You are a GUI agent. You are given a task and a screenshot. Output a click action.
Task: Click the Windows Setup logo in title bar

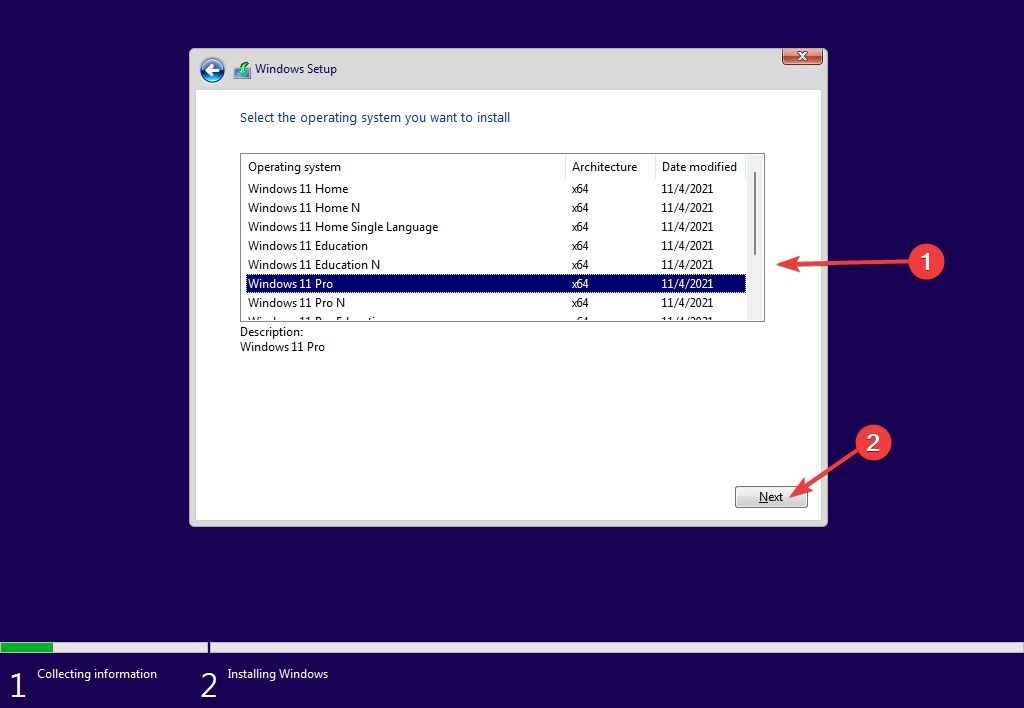click(242, 69)
